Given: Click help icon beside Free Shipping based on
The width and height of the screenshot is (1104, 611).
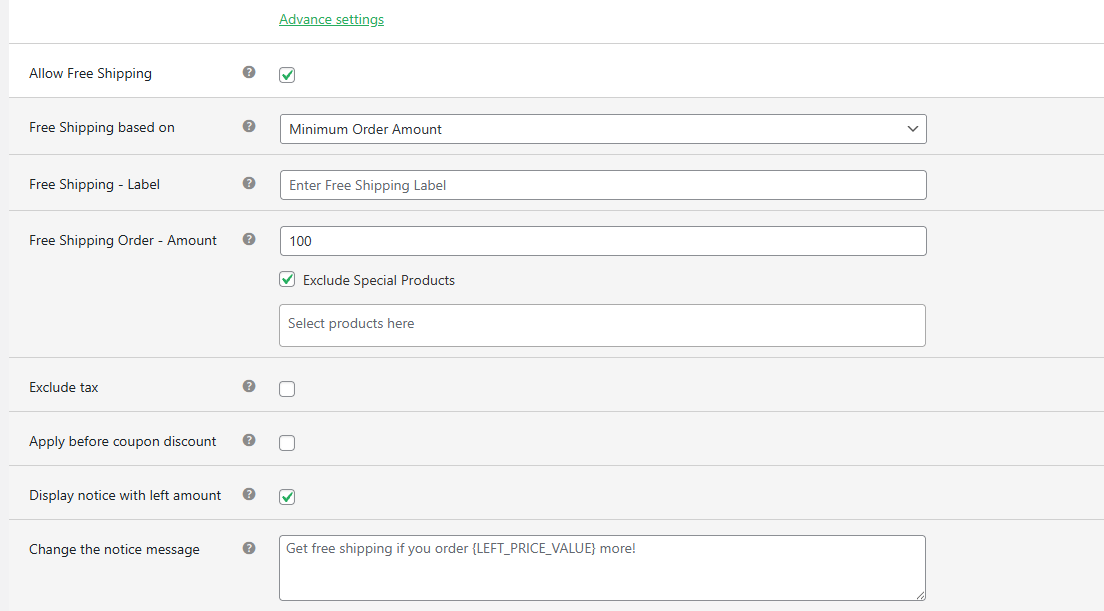Looking at the screenshot, I should click(x=248, y=126).
